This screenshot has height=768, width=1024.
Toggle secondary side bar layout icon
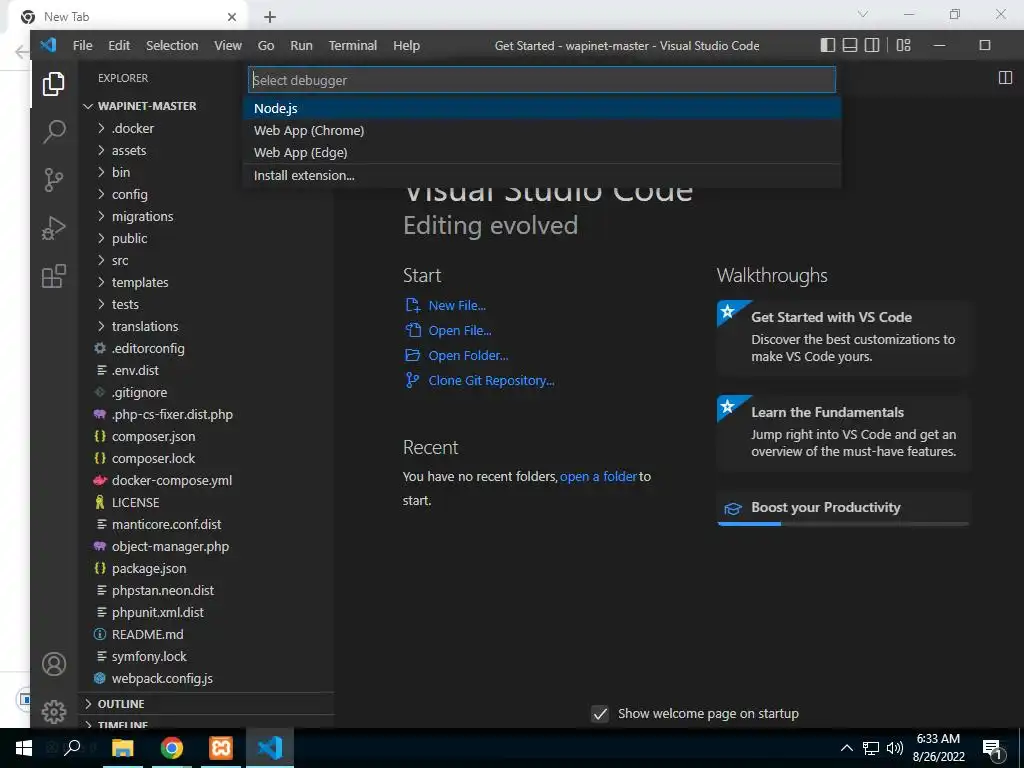click(x=872, y=45)
